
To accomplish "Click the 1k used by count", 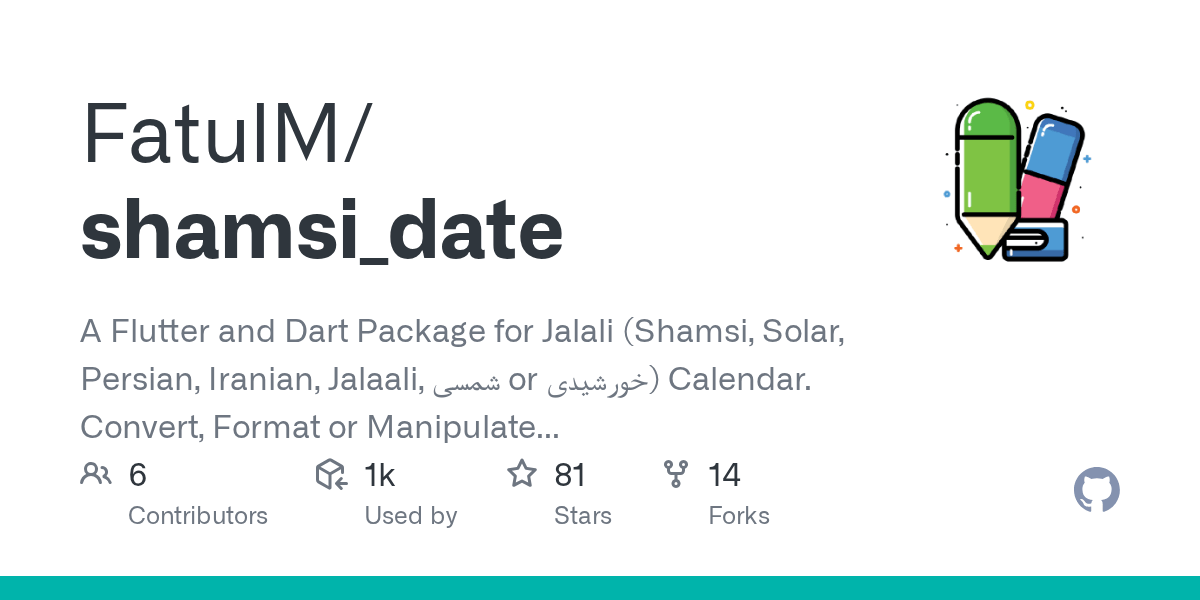I will tap(379, 475).
